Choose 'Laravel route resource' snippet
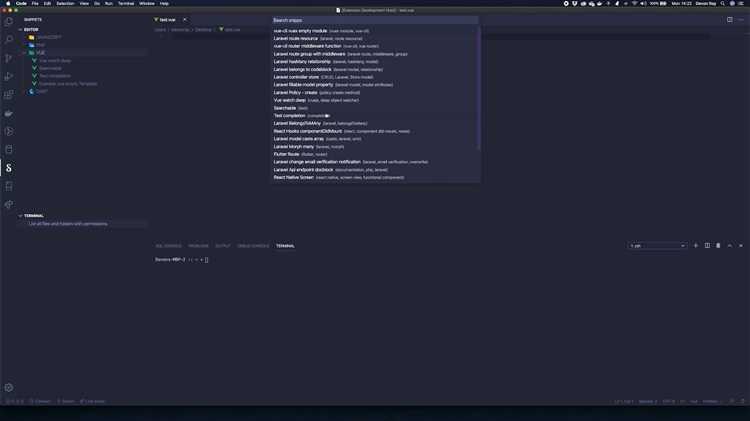The height and width of the screenshot is (421, 750). pos(375,38)
